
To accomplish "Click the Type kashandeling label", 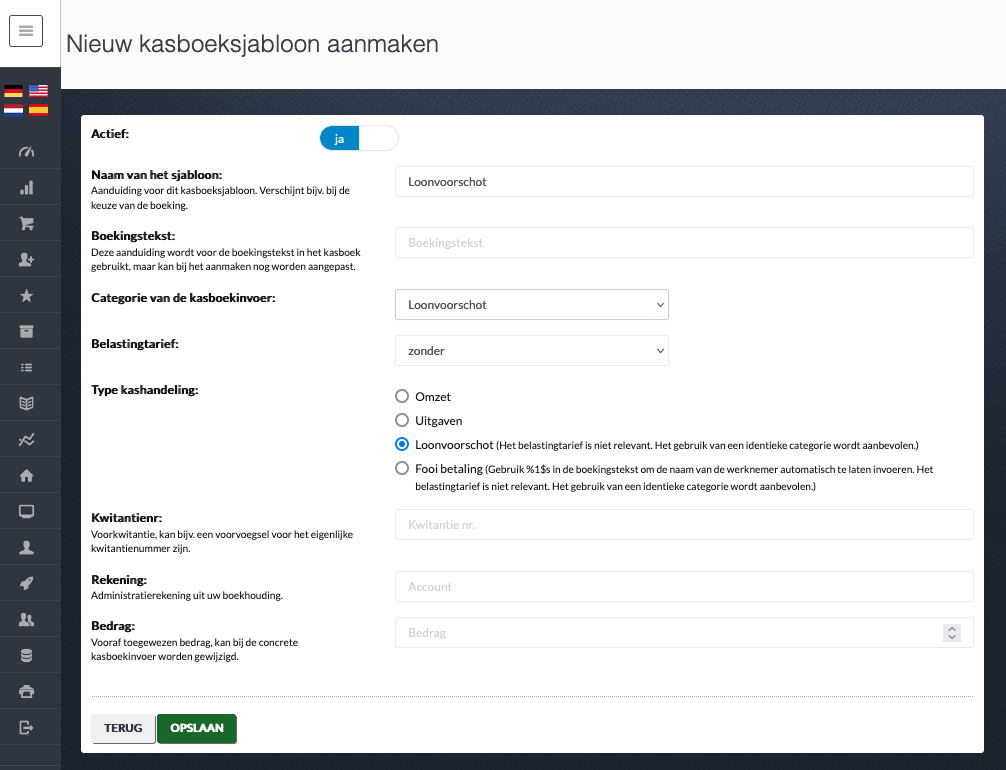I will 145,389.
